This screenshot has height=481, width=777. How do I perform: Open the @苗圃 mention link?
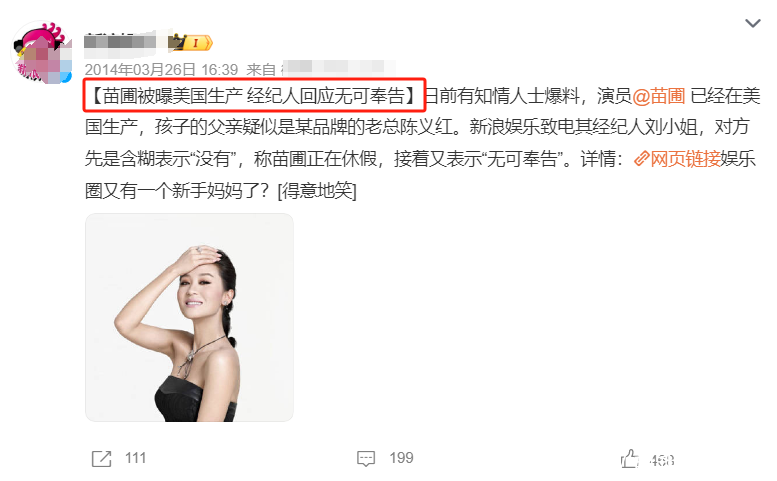(659, 96)
